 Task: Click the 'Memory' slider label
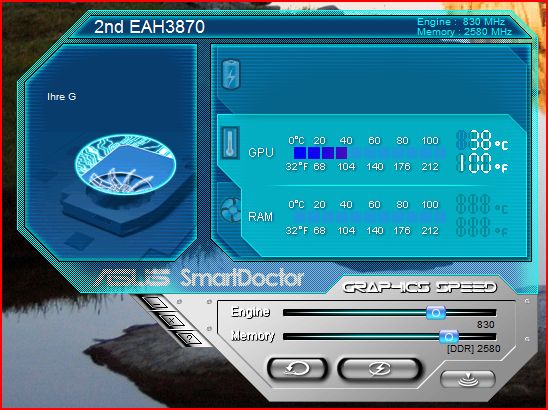253,336
